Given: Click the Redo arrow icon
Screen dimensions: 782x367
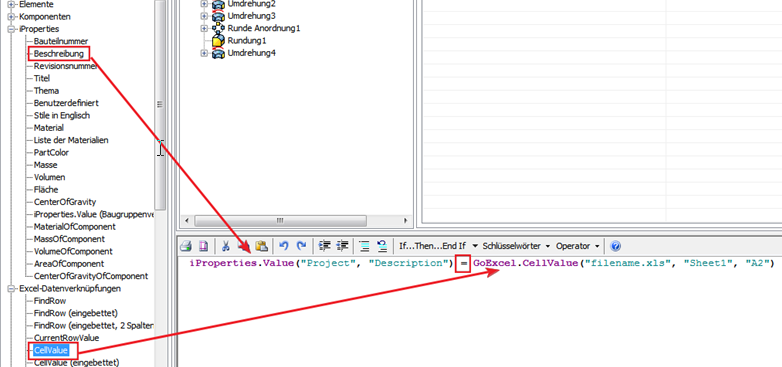Looking at the screenshot, I should (x=301, y=246).
